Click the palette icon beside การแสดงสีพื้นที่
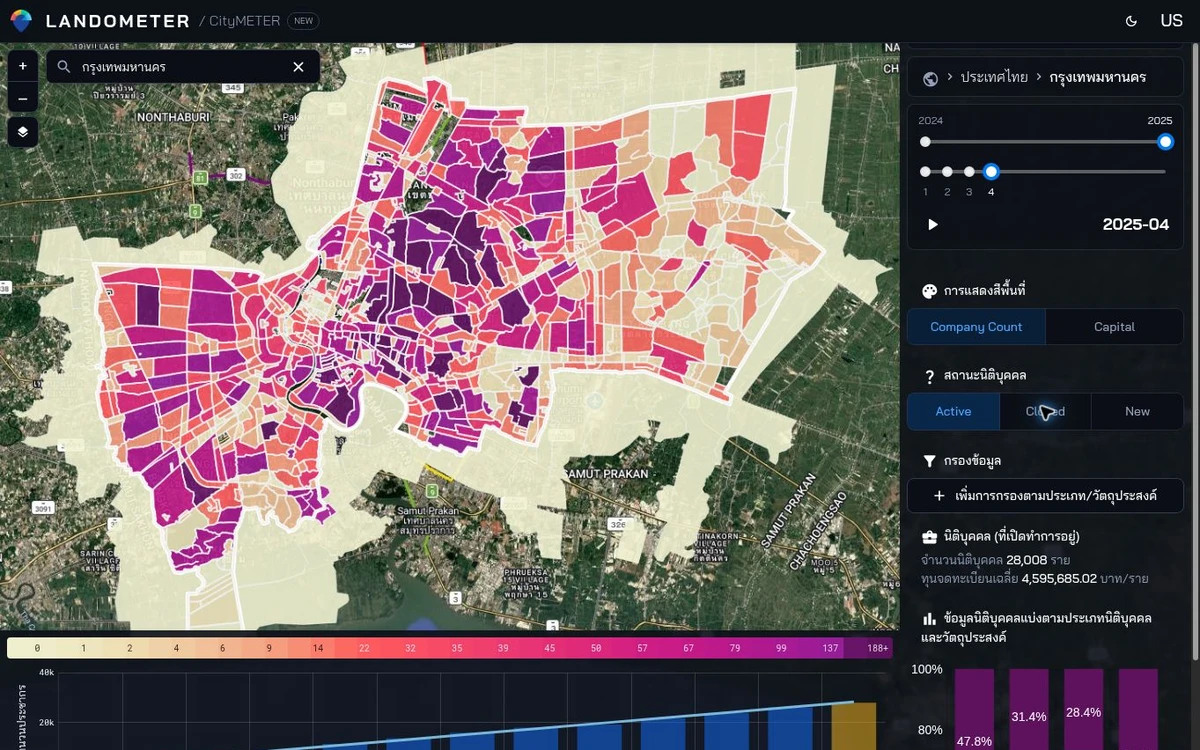Viewport: 1200px width, 750px height. tap(929, 291)
